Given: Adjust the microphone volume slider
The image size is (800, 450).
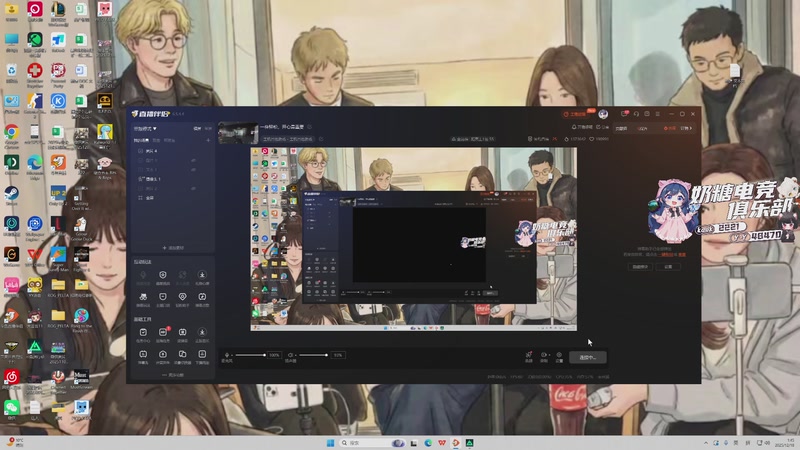Looking at the screenshot, I should coord(250,355).
